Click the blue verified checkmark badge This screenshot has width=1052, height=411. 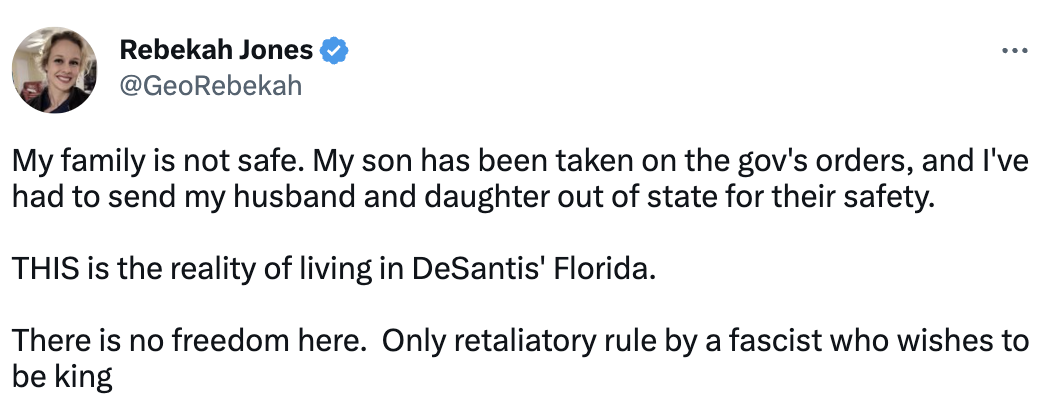pyautogui.click(x=333, y=50)
